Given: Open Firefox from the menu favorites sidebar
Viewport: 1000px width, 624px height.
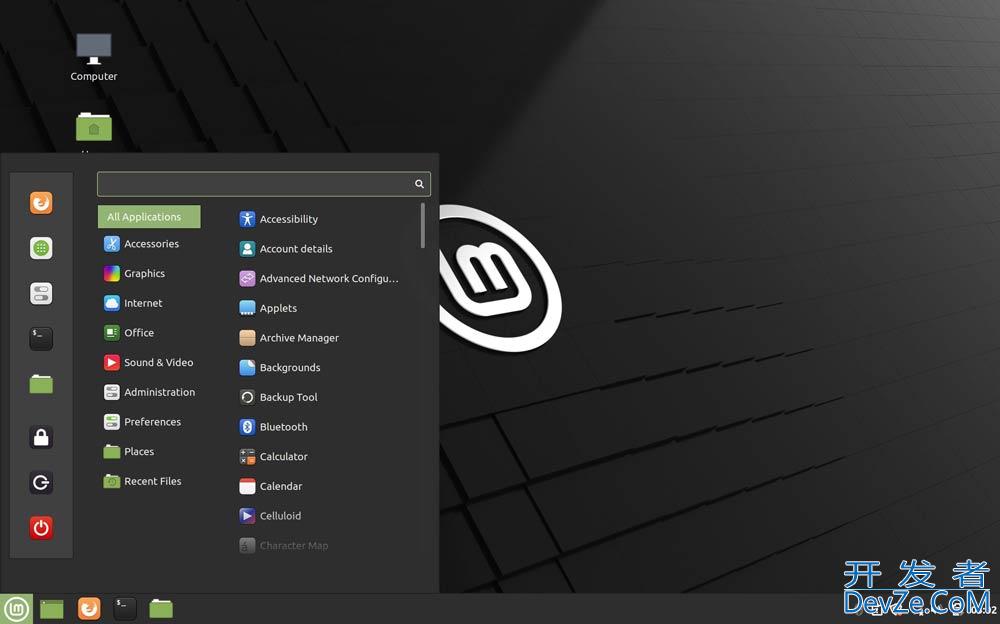Looking at the screenshot, I should pyautogui.click(x=41, y=203).
